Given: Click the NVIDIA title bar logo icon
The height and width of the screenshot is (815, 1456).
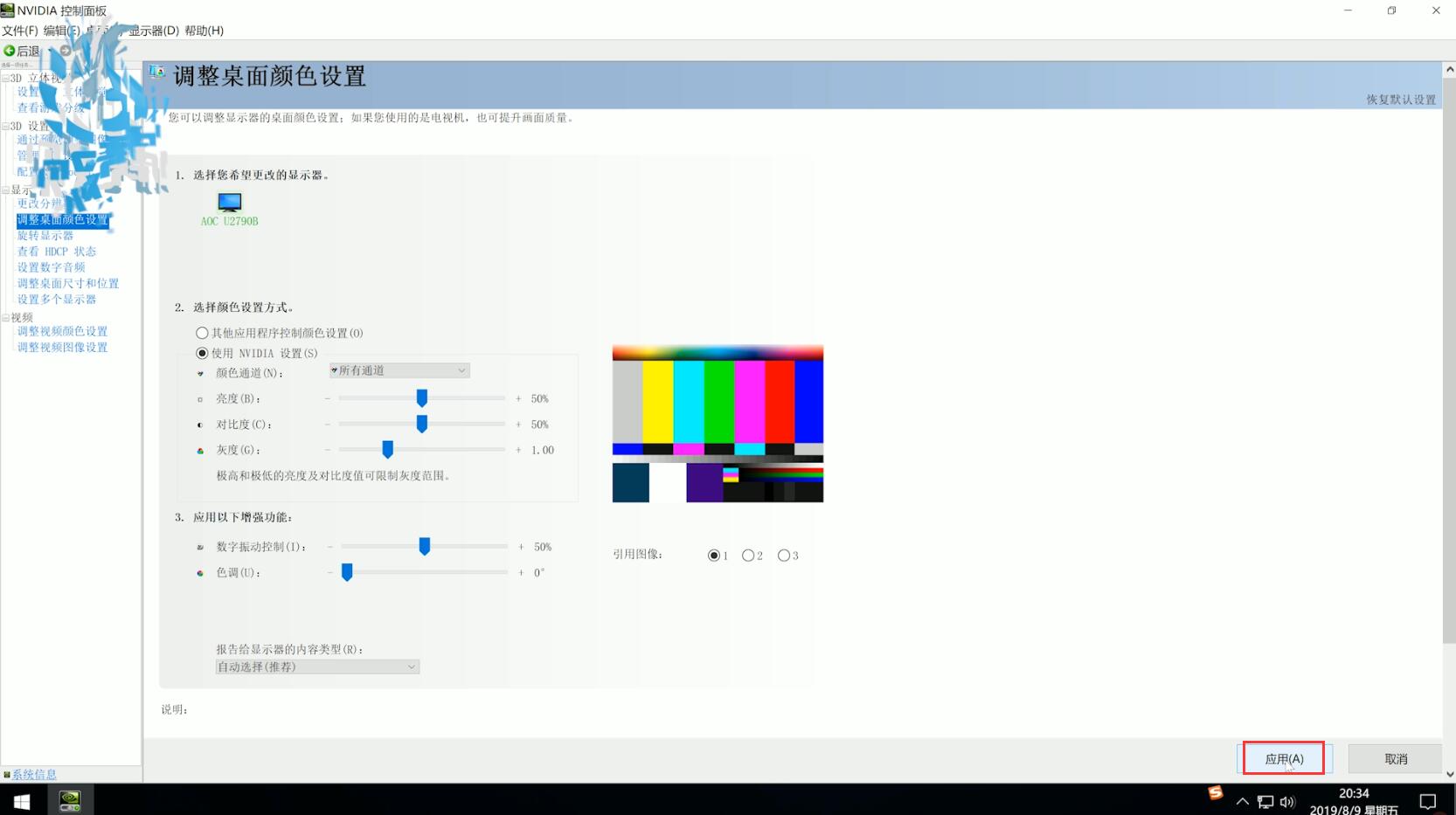Looking at the screenshot, I should pos(8,10).
